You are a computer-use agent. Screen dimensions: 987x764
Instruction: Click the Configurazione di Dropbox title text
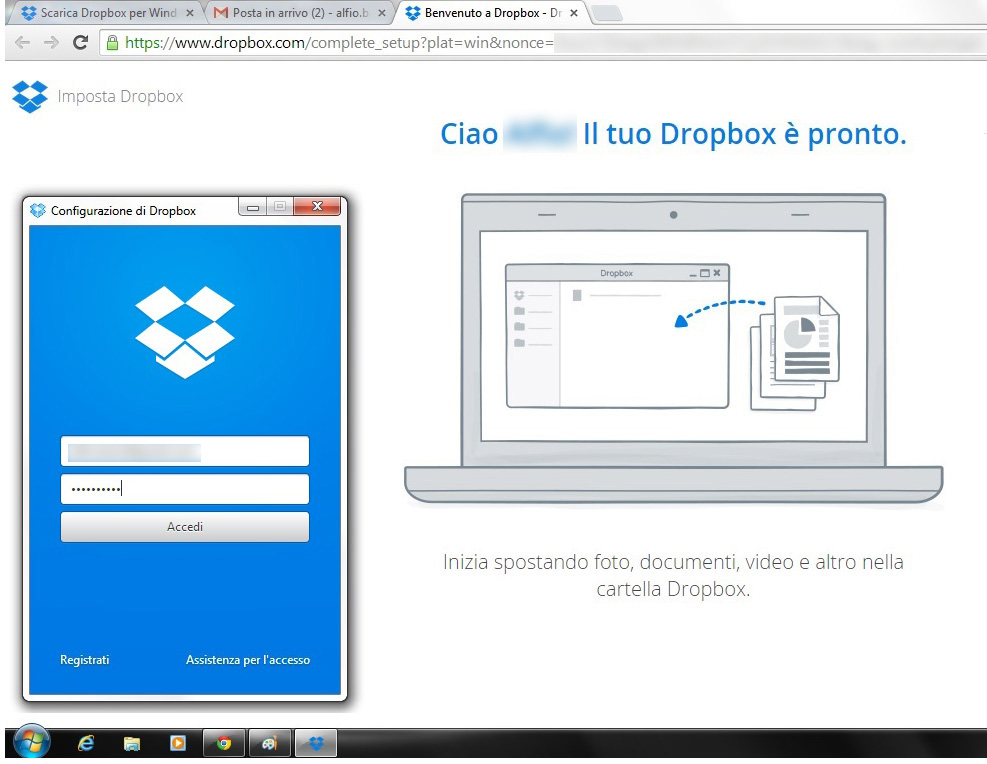click(123, 211)
